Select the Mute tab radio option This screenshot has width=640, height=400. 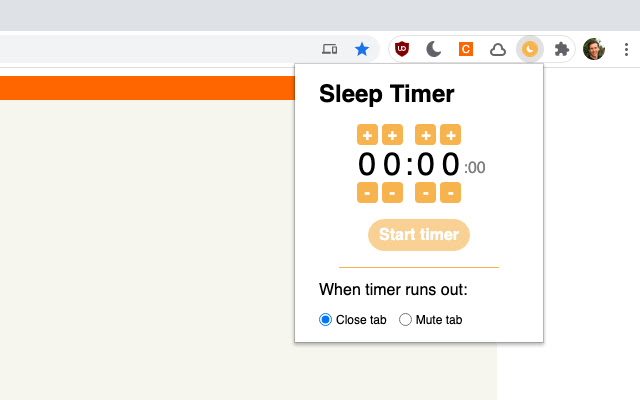[406, 320]
